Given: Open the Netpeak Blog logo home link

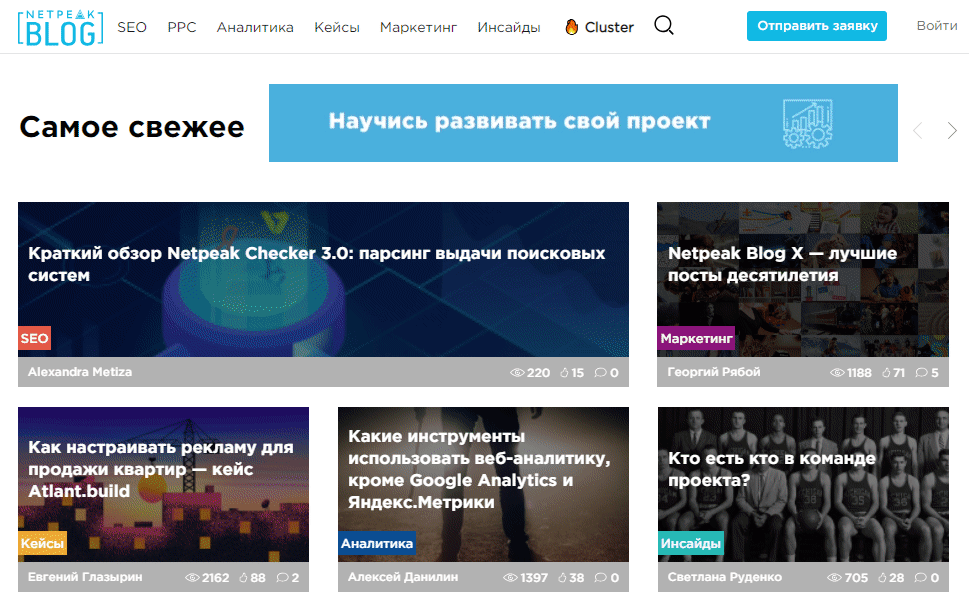Looking at the screenshot, I should pyautogui.click(x=61, y=28).
